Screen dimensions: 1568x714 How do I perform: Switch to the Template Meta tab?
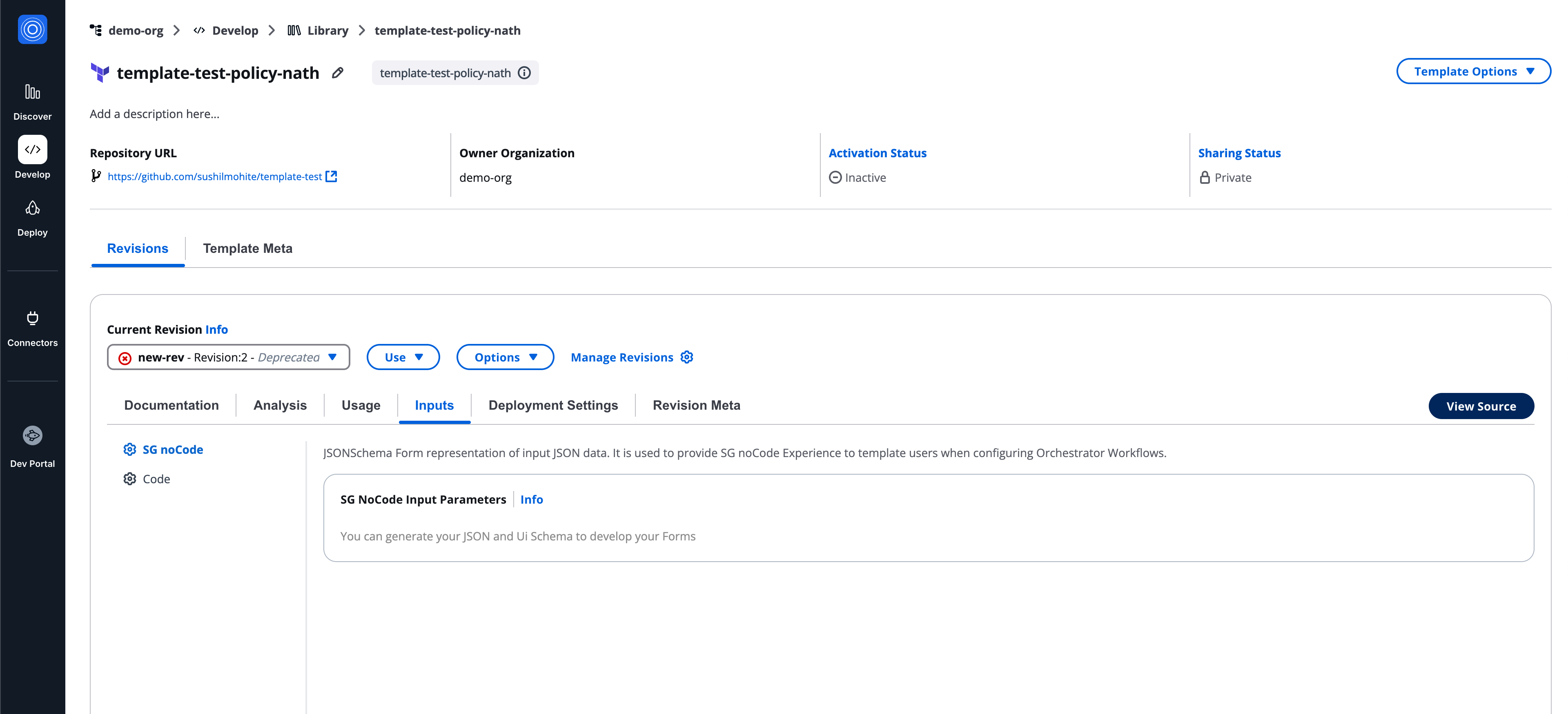(x=247, y=248)
